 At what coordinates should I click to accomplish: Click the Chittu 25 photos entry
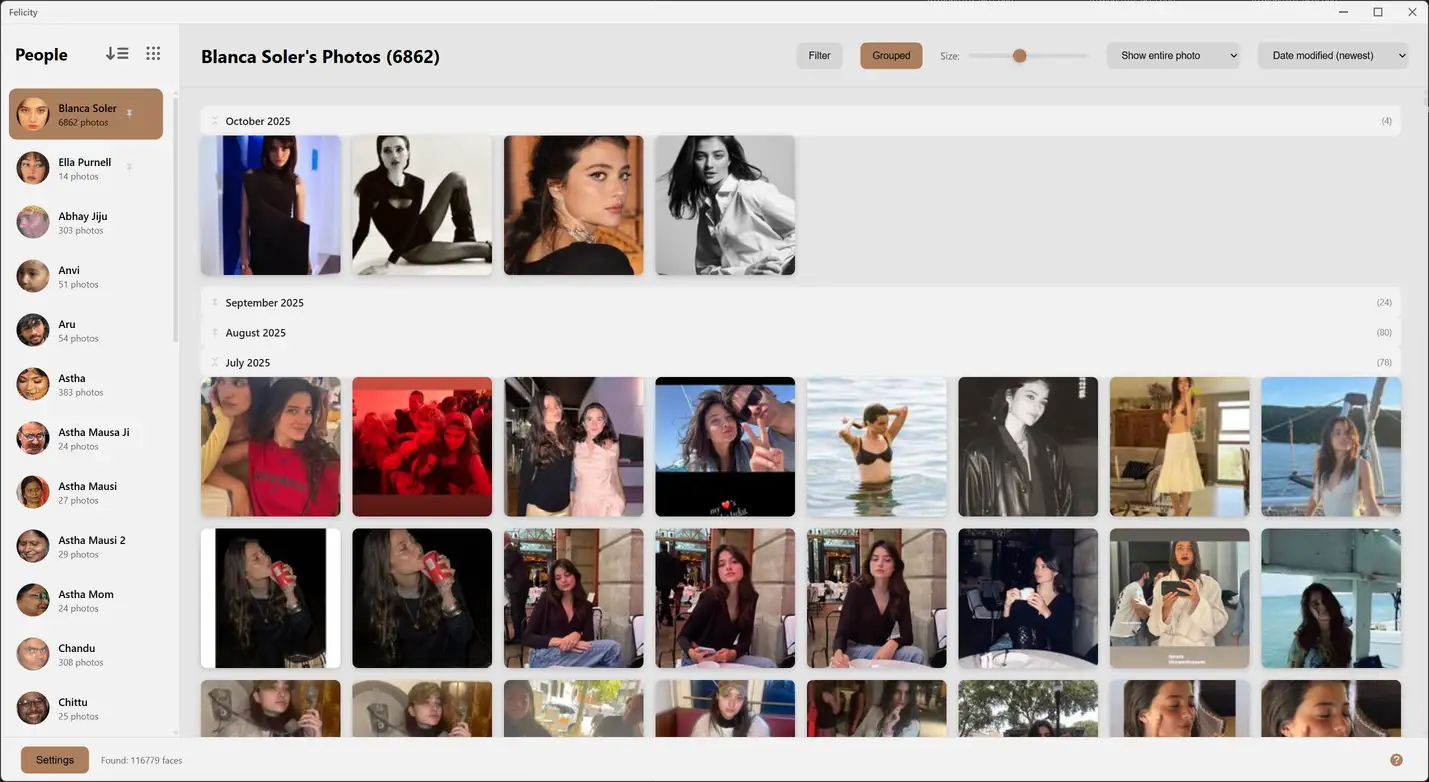point(86,708)
